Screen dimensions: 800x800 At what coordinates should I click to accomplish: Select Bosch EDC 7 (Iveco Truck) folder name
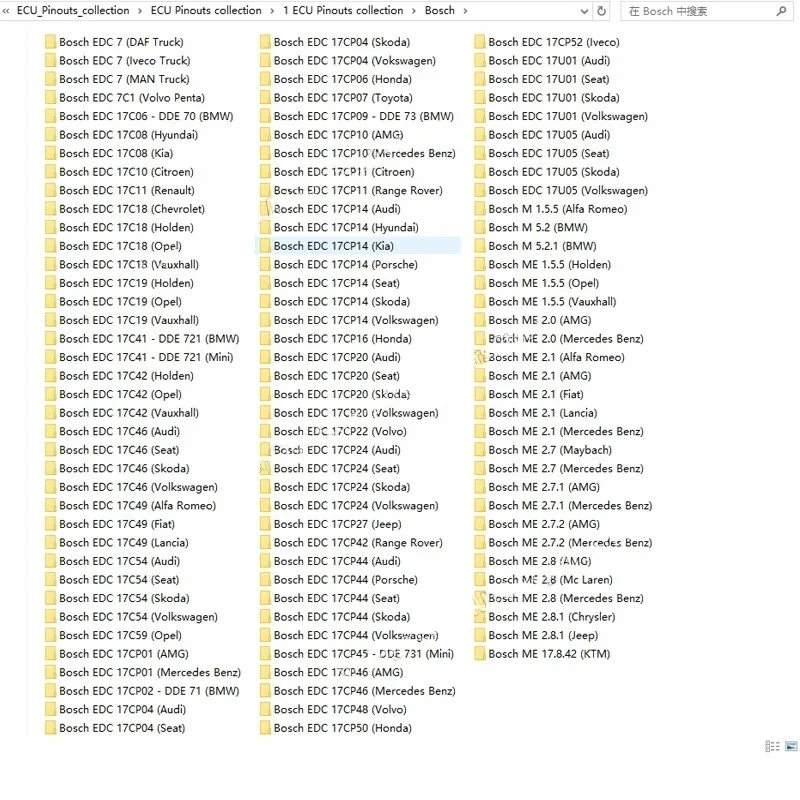coord(124,61)
